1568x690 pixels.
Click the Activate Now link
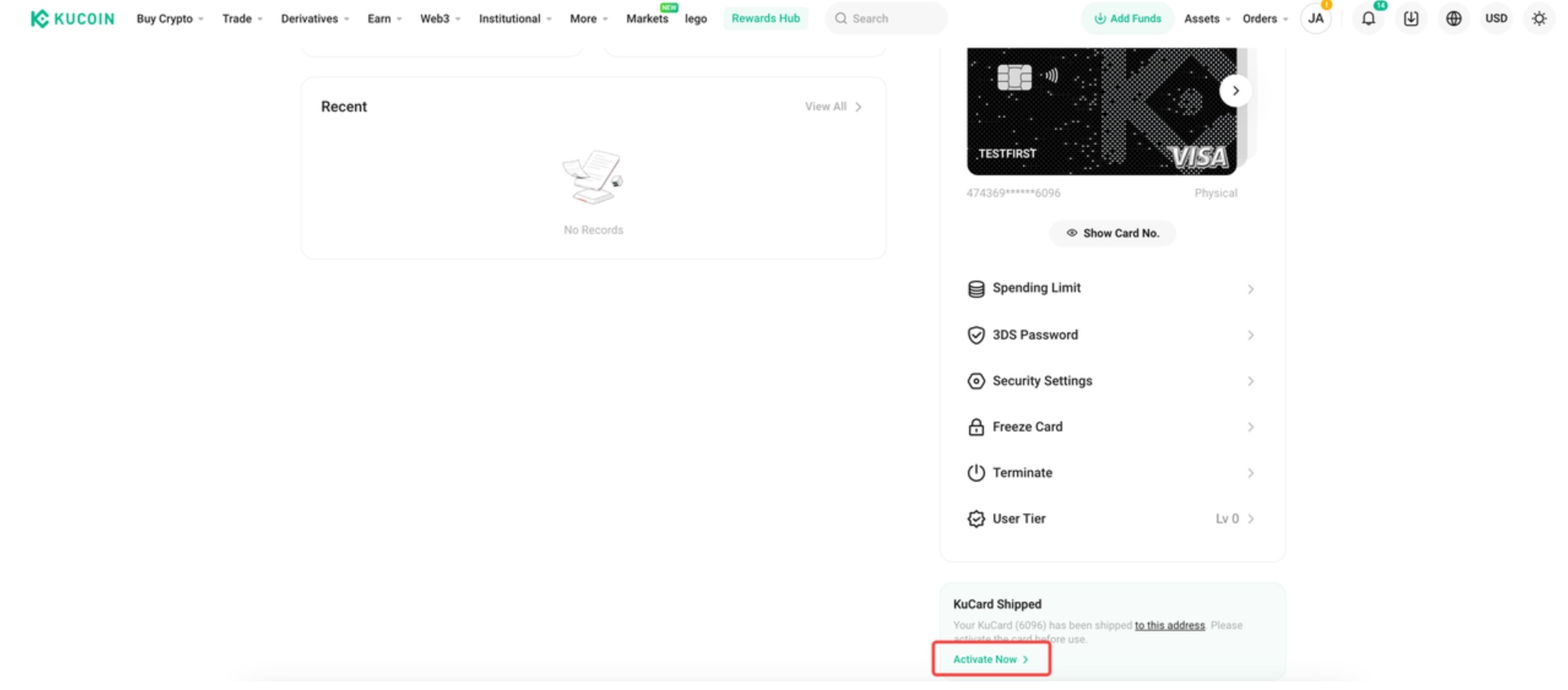990,659
